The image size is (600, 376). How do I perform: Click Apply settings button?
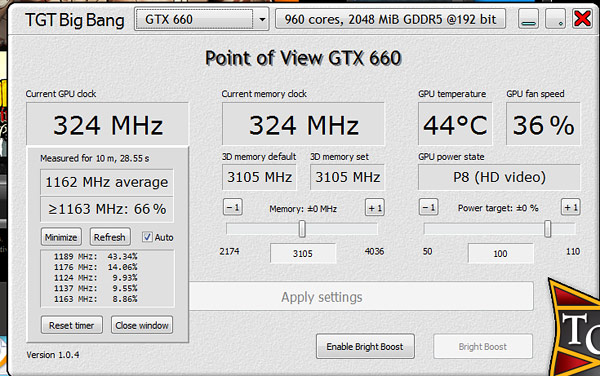360,296
